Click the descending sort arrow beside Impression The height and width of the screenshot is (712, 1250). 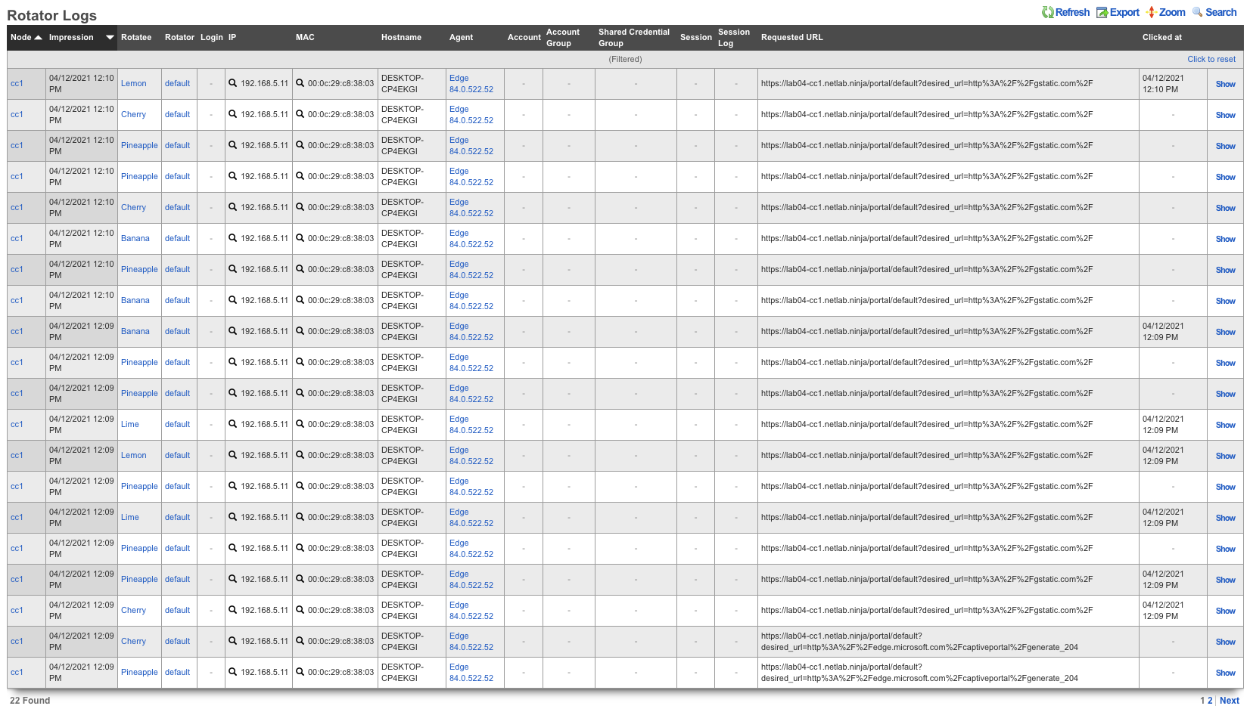110,38
